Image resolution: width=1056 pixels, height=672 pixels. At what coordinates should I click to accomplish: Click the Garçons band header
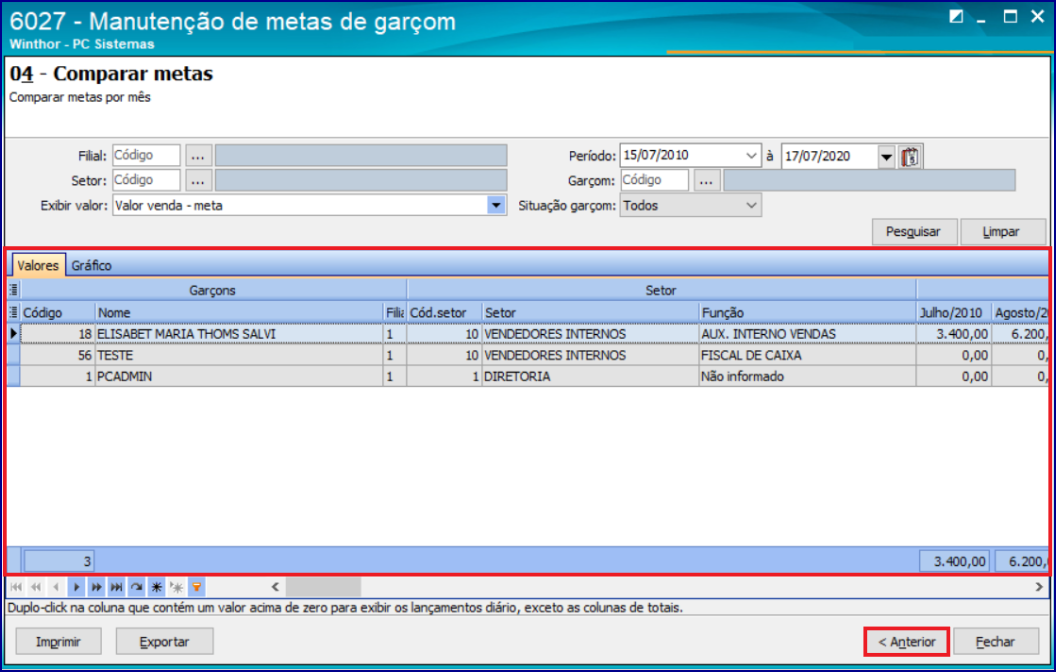pos(213,290)
